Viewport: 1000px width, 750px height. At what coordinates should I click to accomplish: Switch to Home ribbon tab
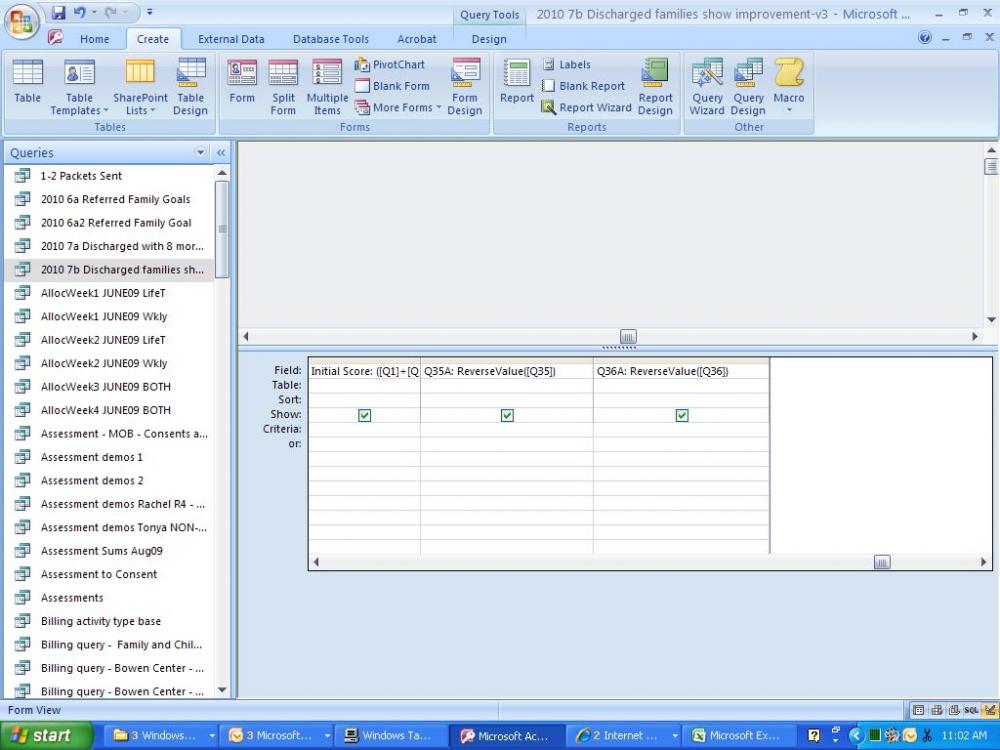point(94,39)
